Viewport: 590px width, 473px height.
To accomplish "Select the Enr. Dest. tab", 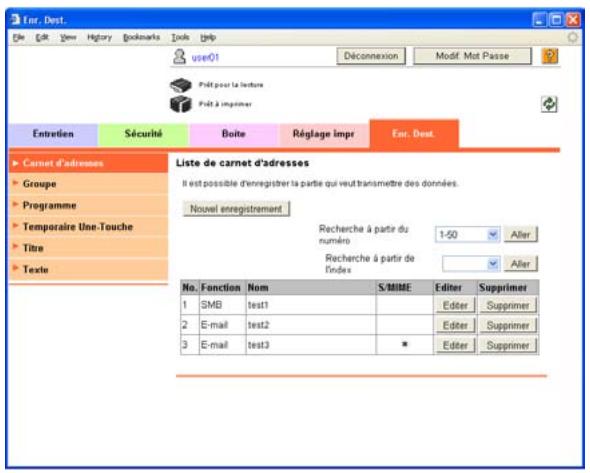I will pos(414,134).
